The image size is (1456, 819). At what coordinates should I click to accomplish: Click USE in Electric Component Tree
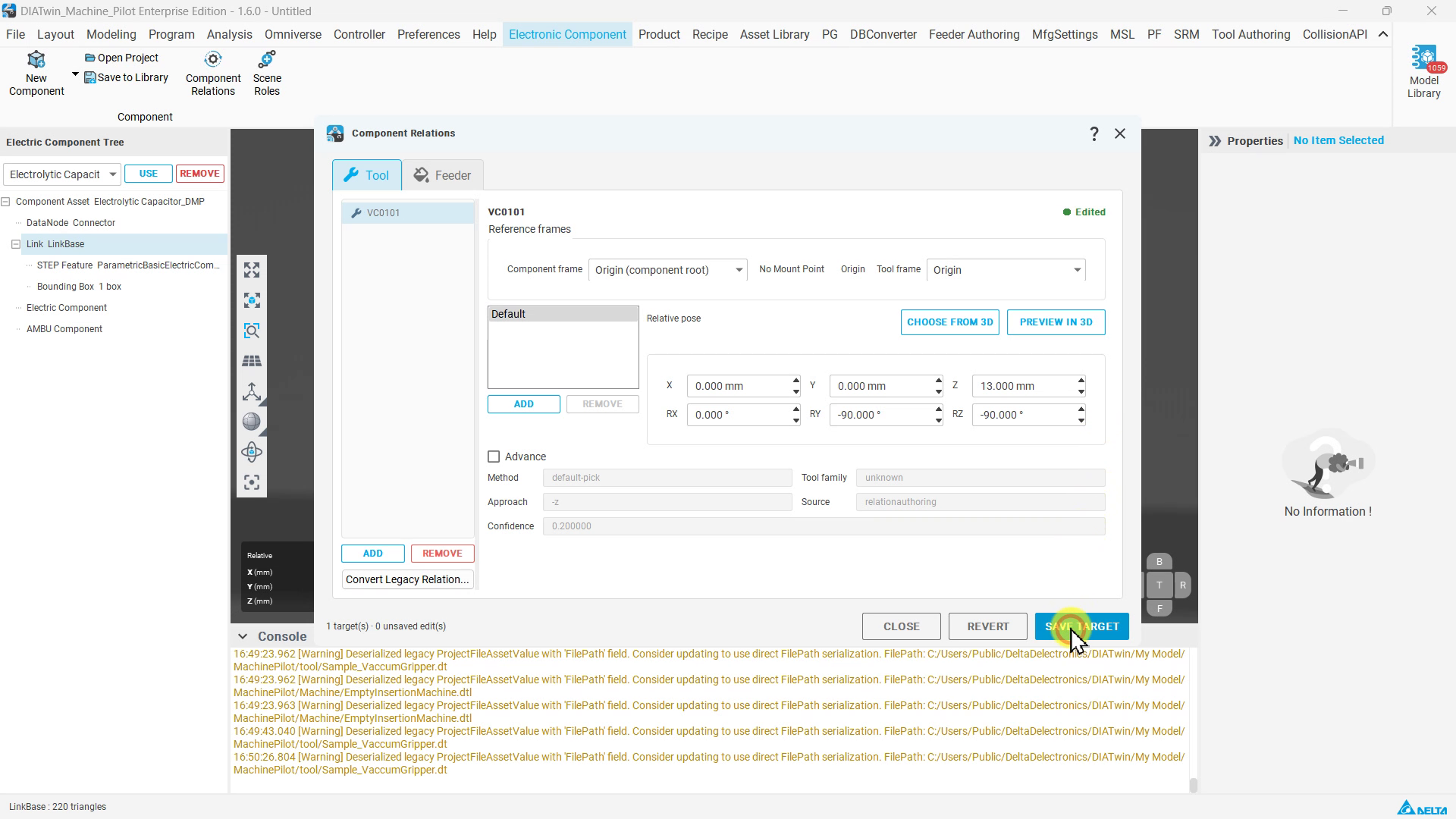point(149,174)
